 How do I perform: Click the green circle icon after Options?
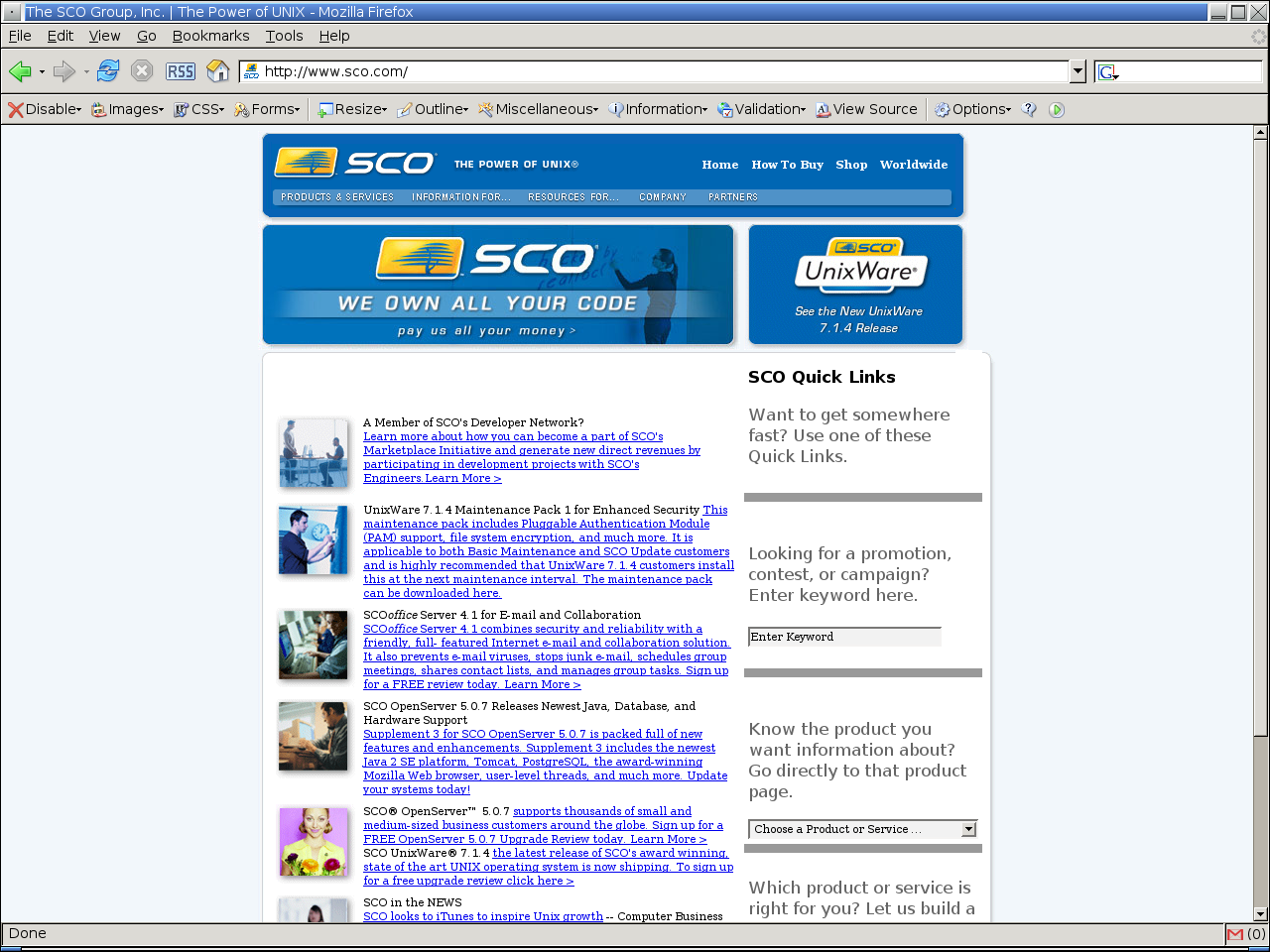1057,109
